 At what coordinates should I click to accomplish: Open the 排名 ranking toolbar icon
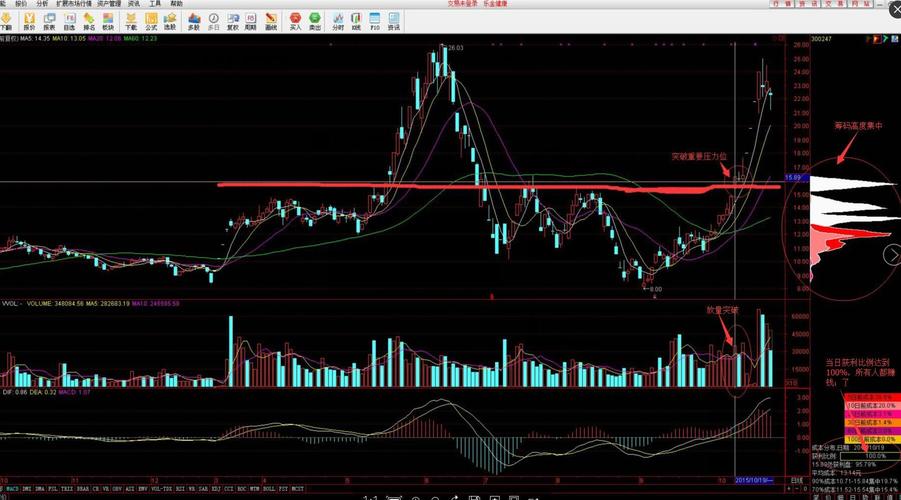89,22
